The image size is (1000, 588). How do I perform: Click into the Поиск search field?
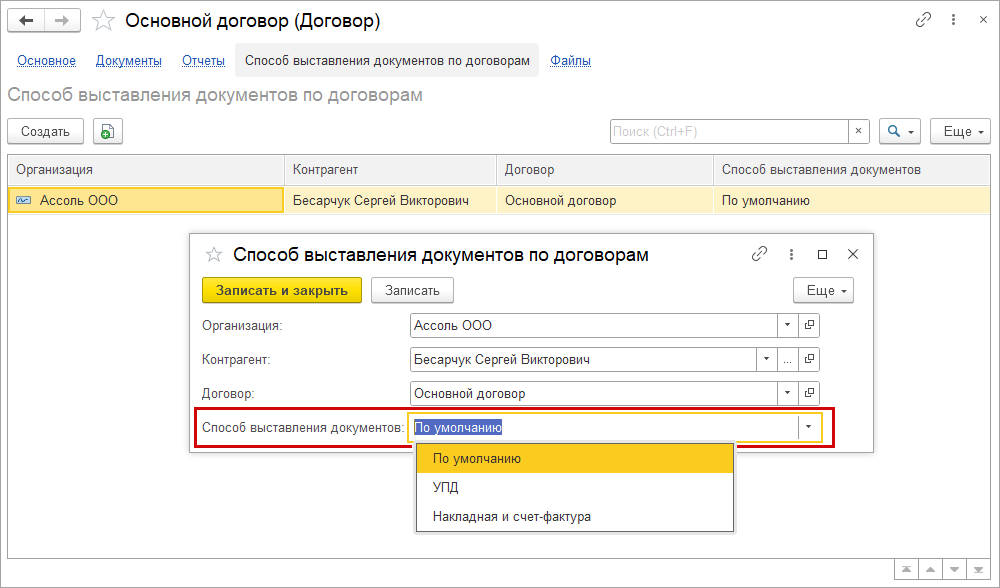[728, 131]
